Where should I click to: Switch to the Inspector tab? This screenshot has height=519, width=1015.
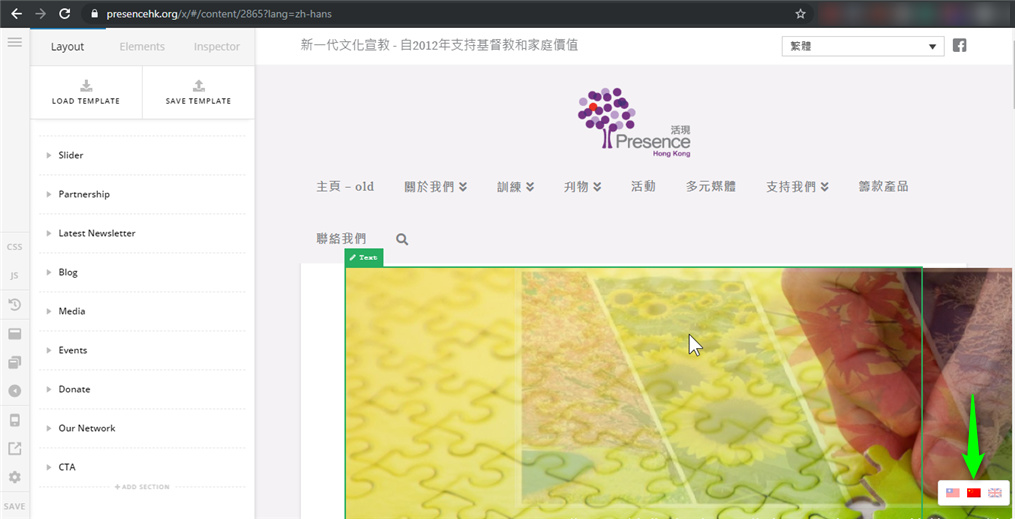217,47
